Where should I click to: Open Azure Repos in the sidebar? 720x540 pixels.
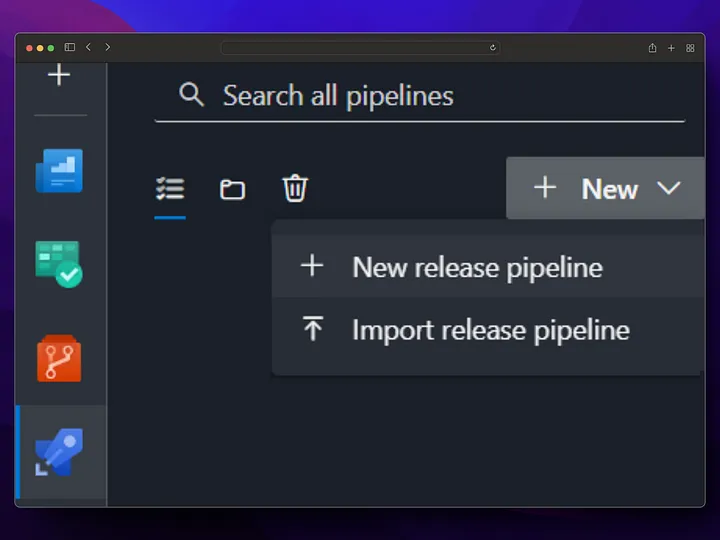[59, 359]
